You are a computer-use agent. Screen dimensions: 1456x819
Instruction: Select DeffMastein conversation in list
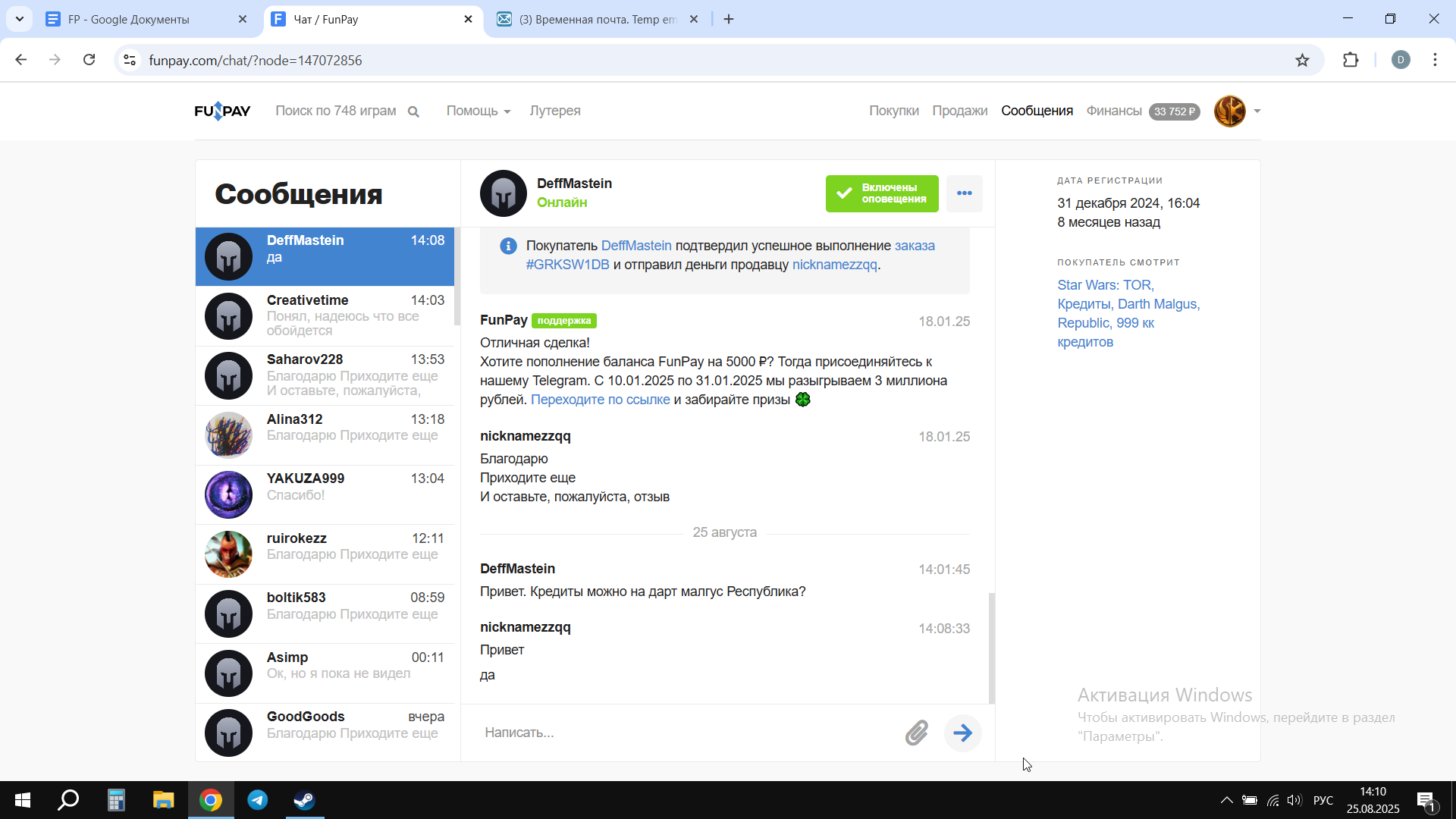pyautogui.click(x=325, y=256)
